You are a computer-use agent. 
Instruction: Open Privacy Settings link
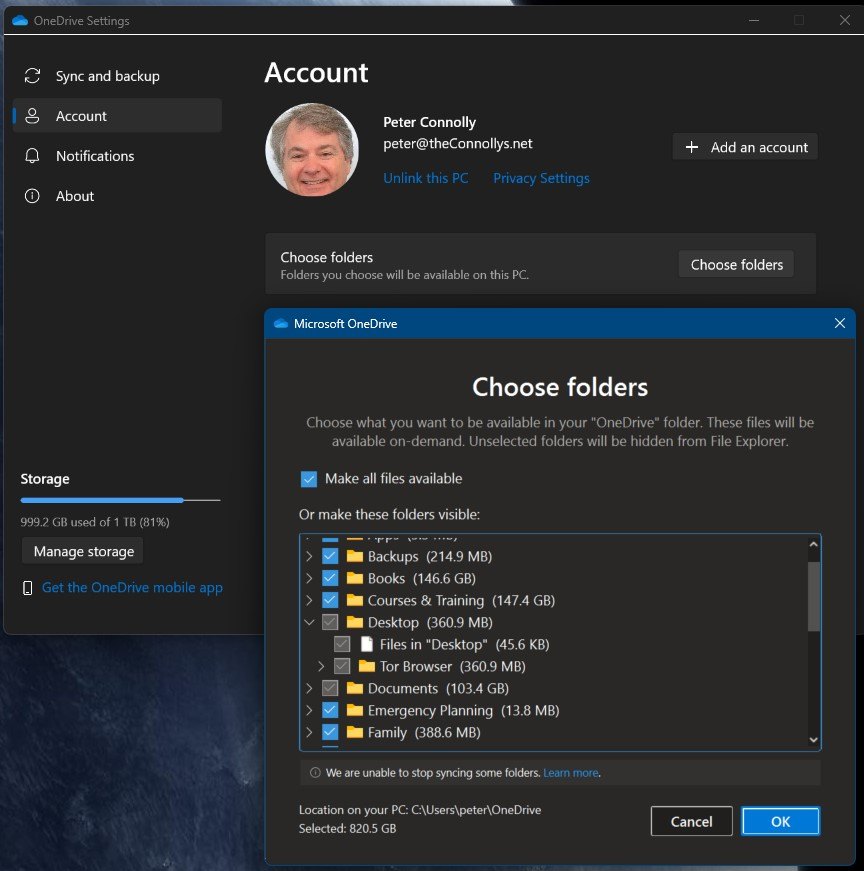click(x=541, y=178)
